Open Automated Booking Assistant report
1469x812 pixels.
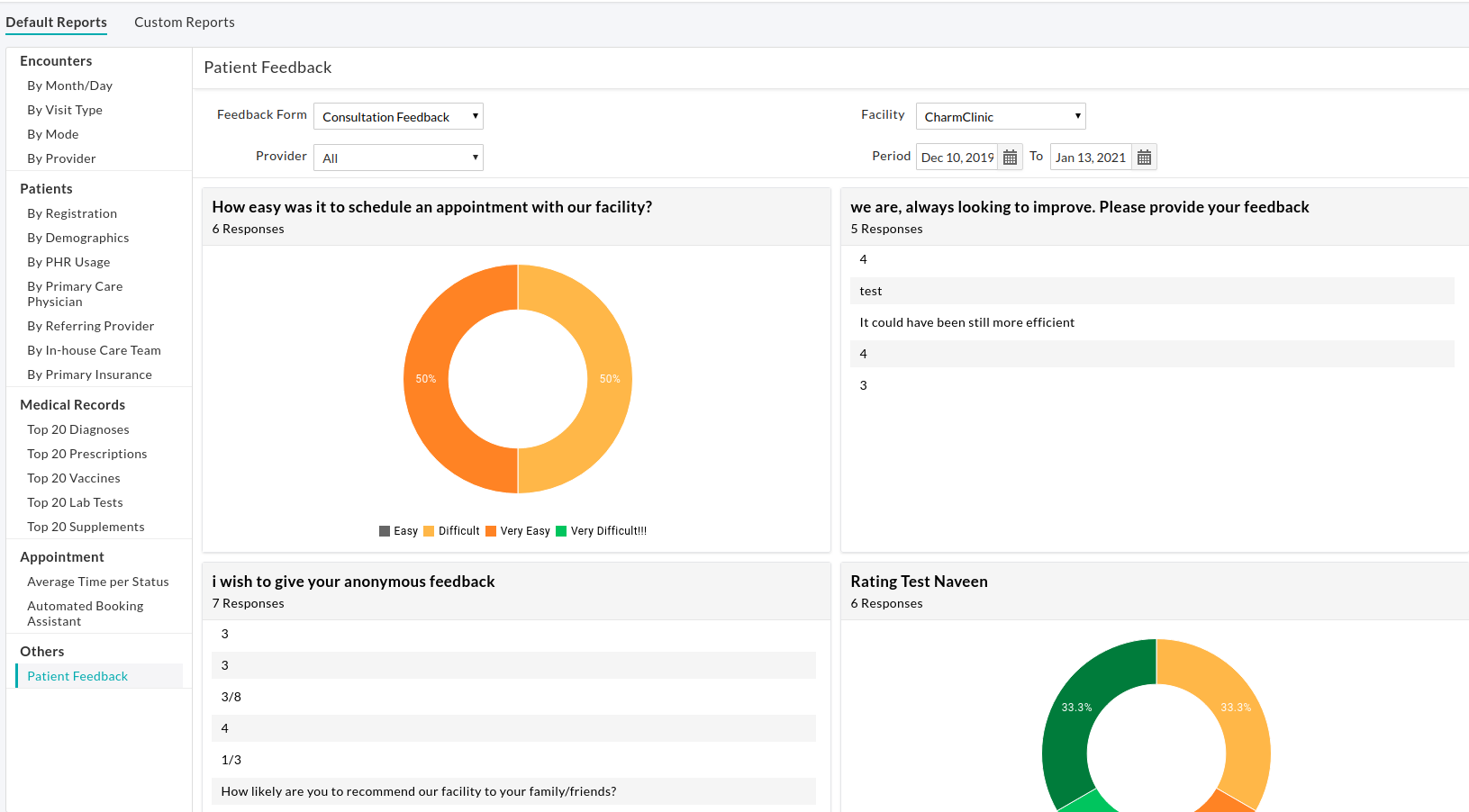pos(85,613)
